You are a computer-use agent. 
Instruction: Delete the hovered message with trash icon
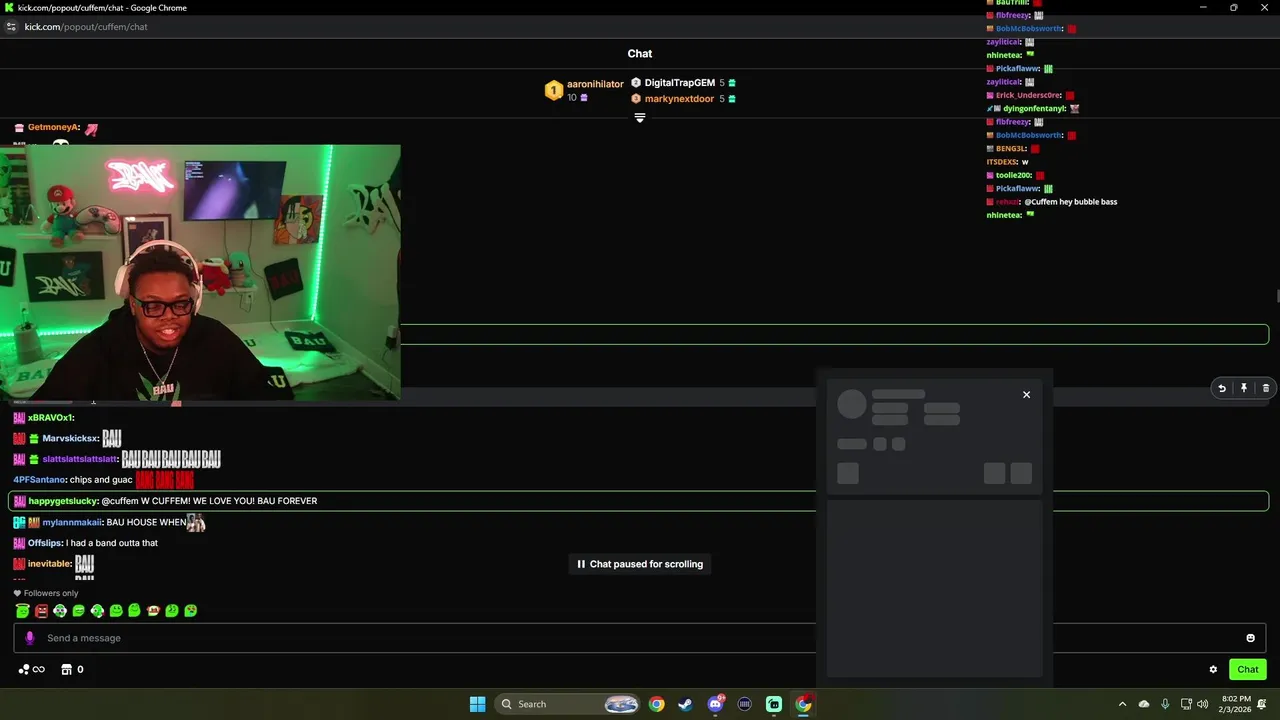point(1266,389)
